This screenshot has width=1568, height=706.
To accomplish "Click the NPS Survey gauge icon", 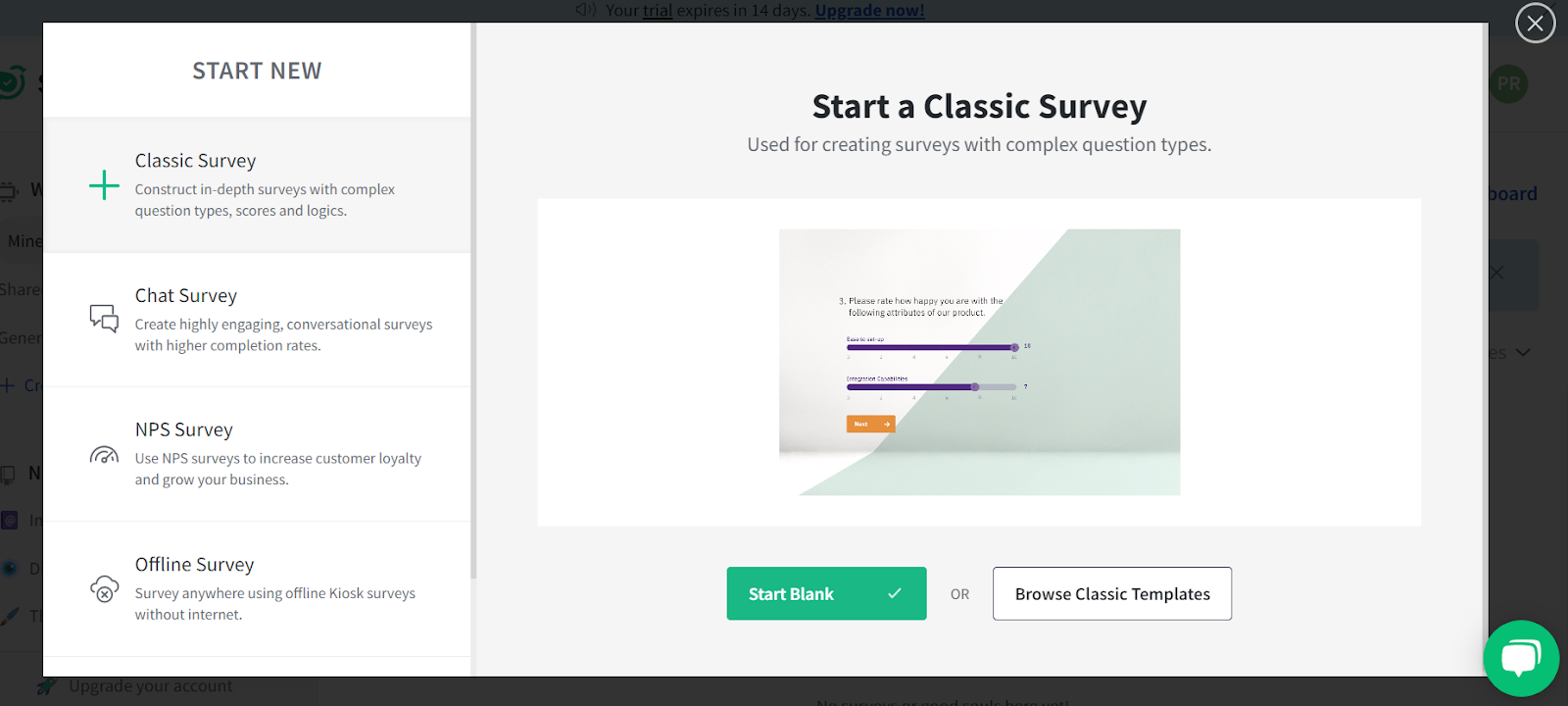I will [x=104, y=454].
